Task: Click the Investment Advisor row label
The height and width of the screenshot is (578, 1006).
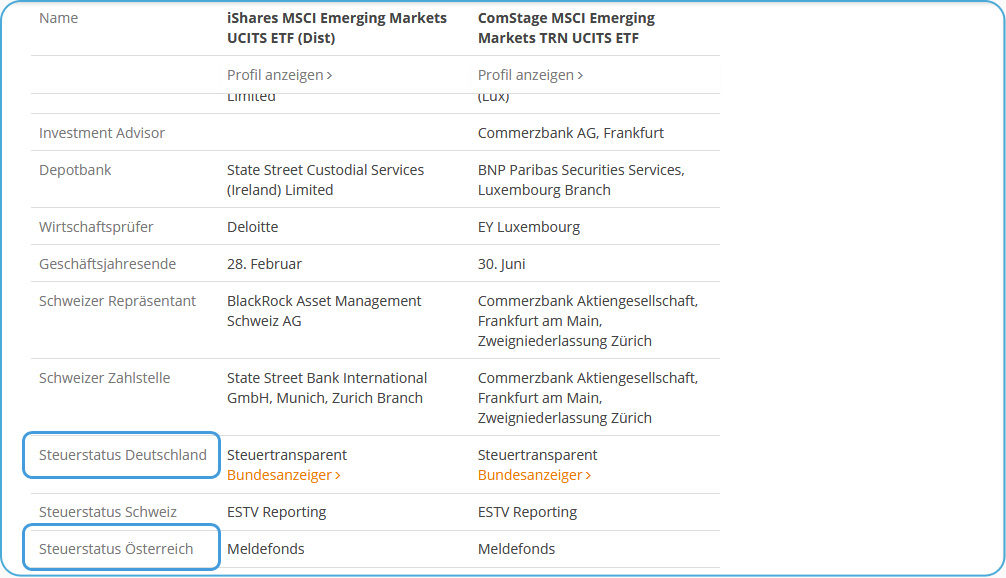Action: pos(102,133)
